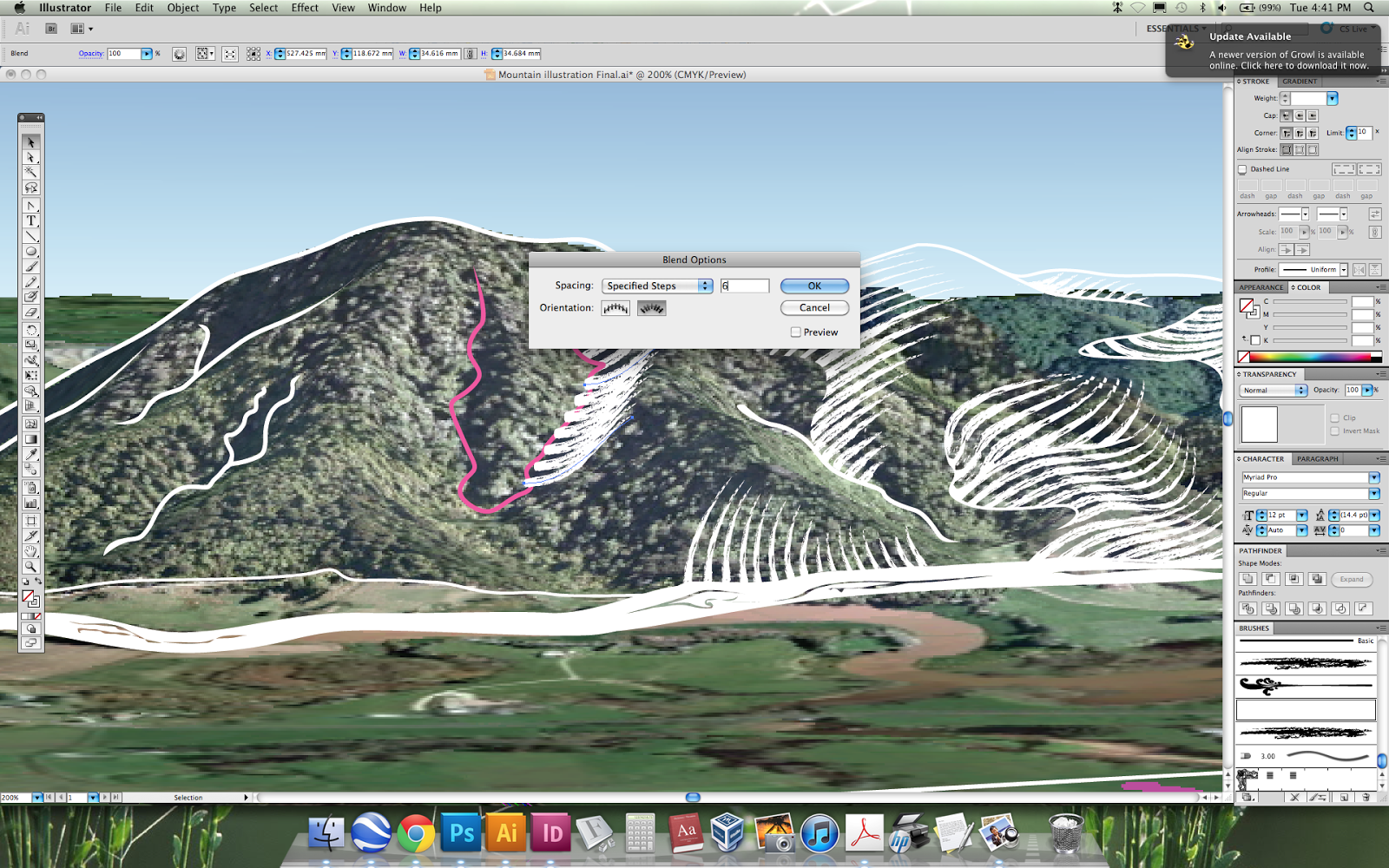The image size is (1389, 868).
Task: Enable the Preview checkbox in Blend Options
Action: [795, 332]
